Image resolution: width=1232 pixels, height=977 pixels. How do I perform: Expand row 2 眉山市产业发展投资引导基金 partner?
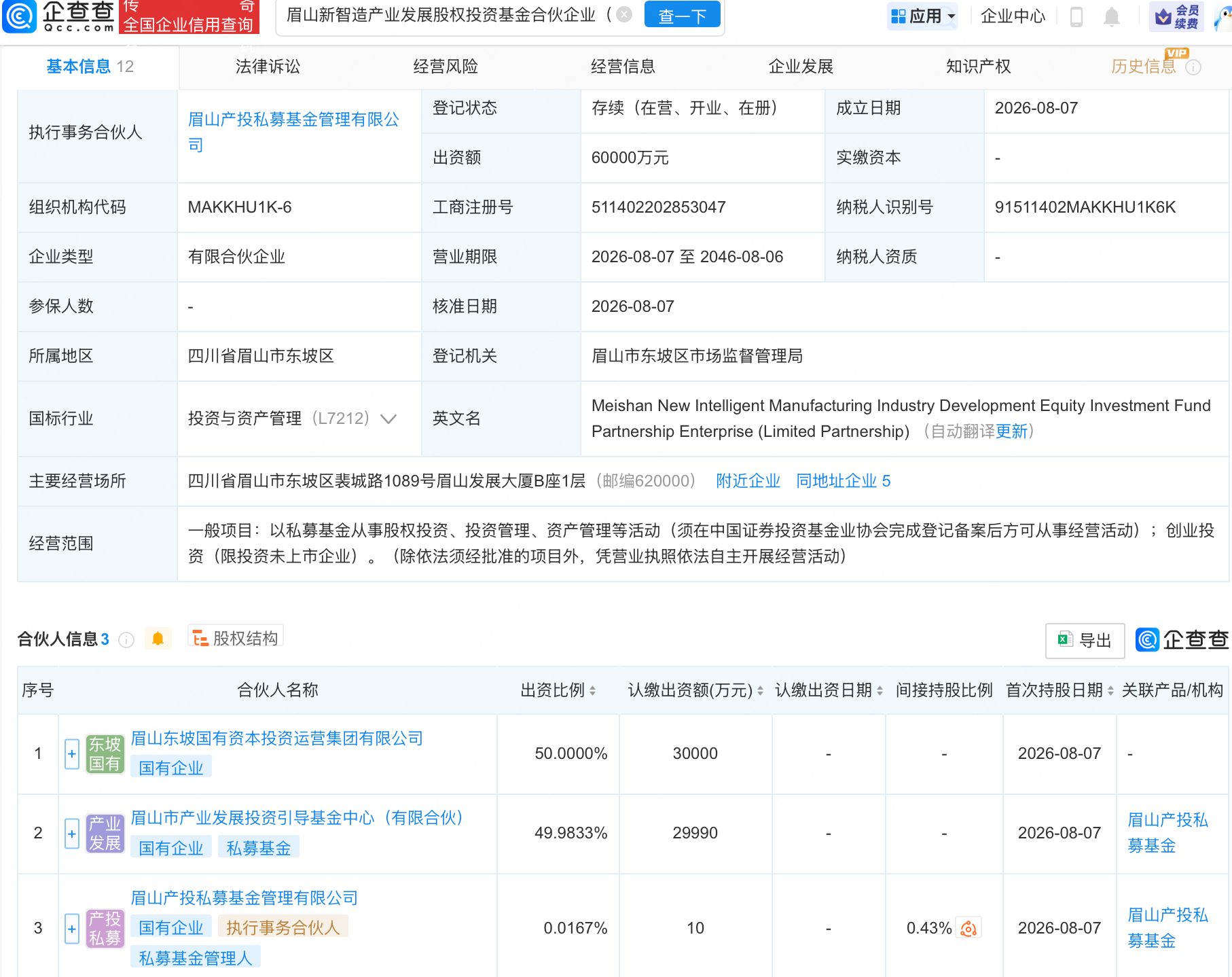pos(72,834)
